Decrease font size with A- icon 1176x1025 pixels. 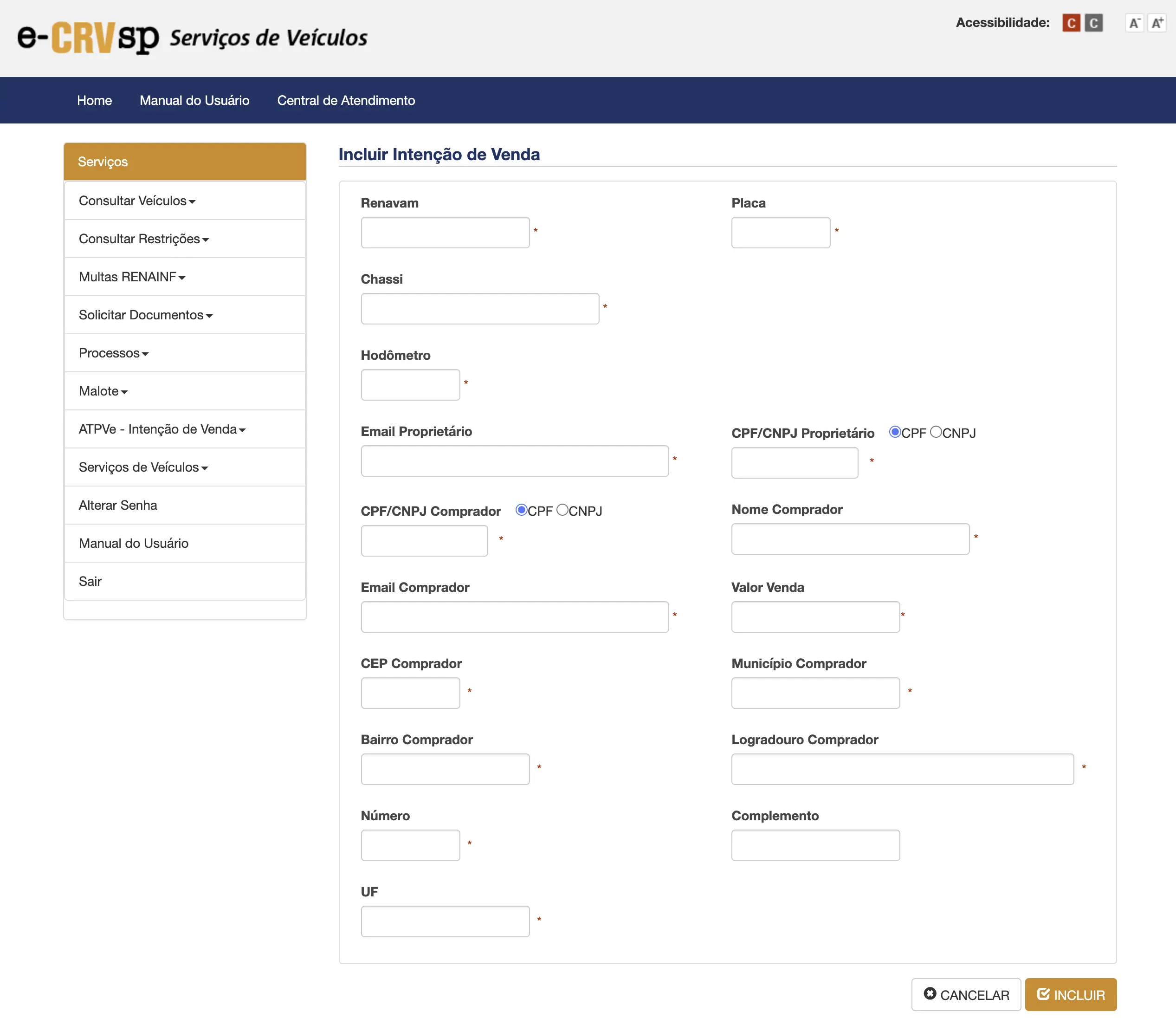pos(1134,24)
